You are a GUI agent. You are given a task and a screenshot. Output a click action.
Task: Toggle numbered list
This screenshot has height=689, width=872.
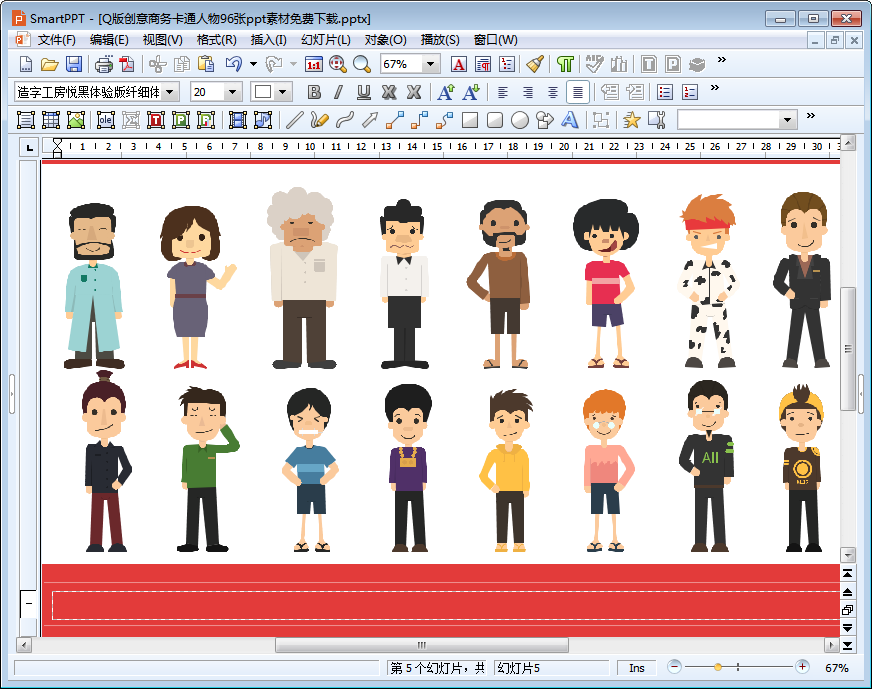click(690, 92)
